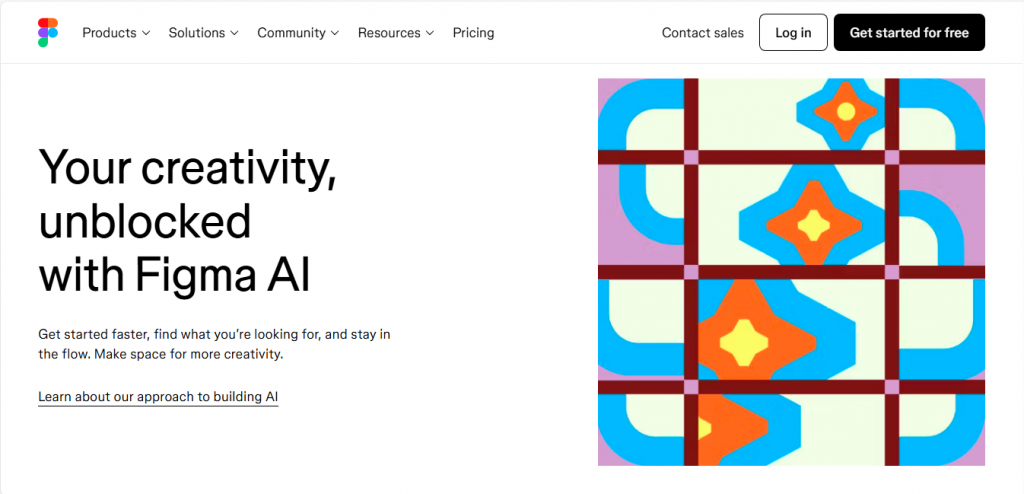Viewport: 1024px width, 494px height.
Task: Open the Solutions navigation menu
Action: click(x=203, y=33)
